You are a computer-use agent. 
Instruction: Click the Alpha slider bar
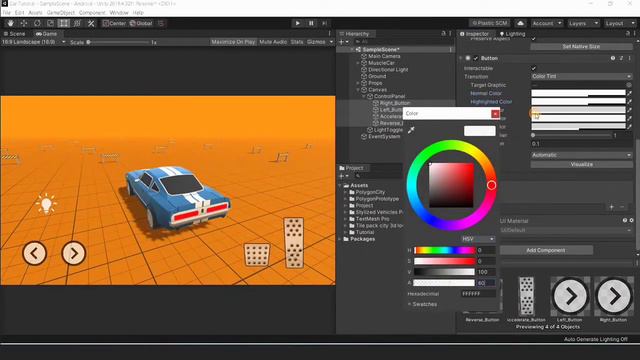[x=444, y=282]
